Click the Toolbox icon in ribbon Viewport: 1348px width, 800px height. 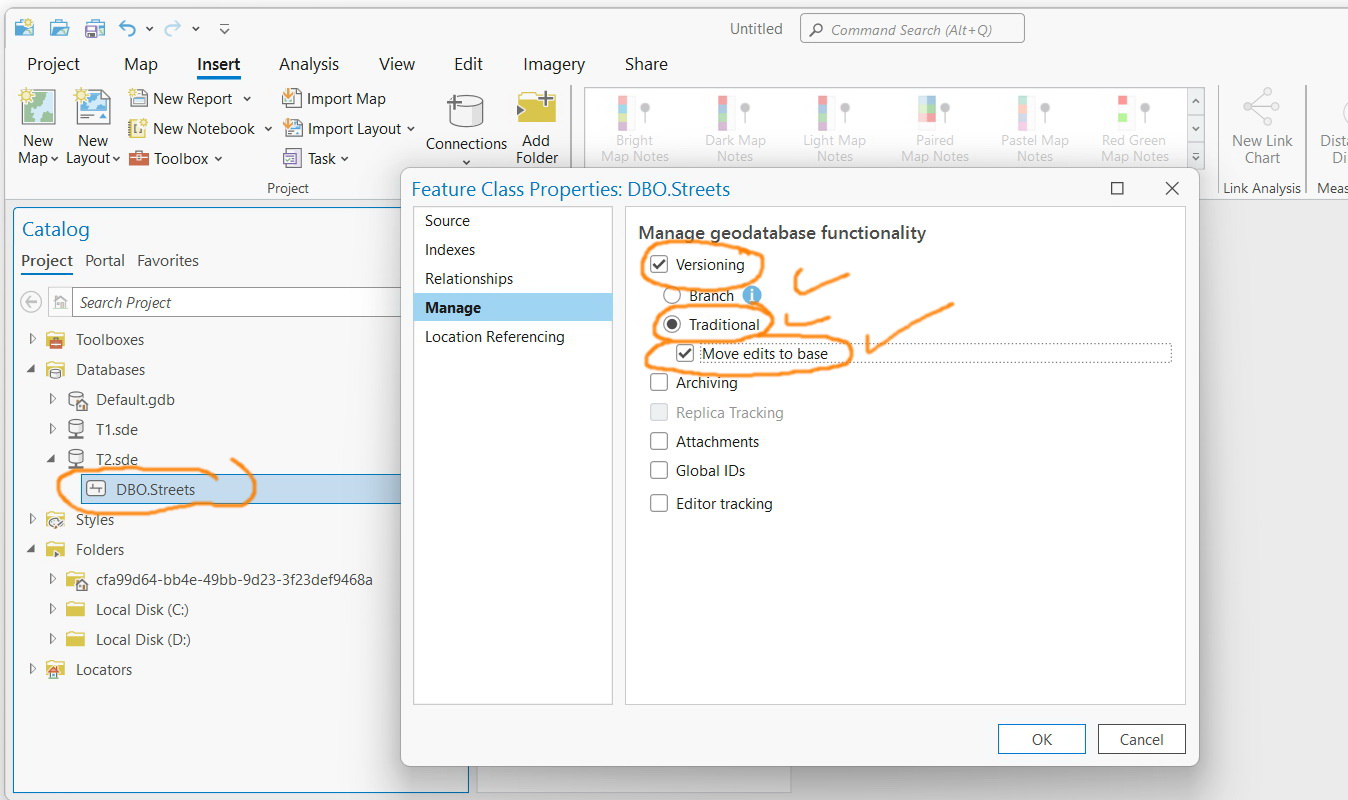pos(138,158)
